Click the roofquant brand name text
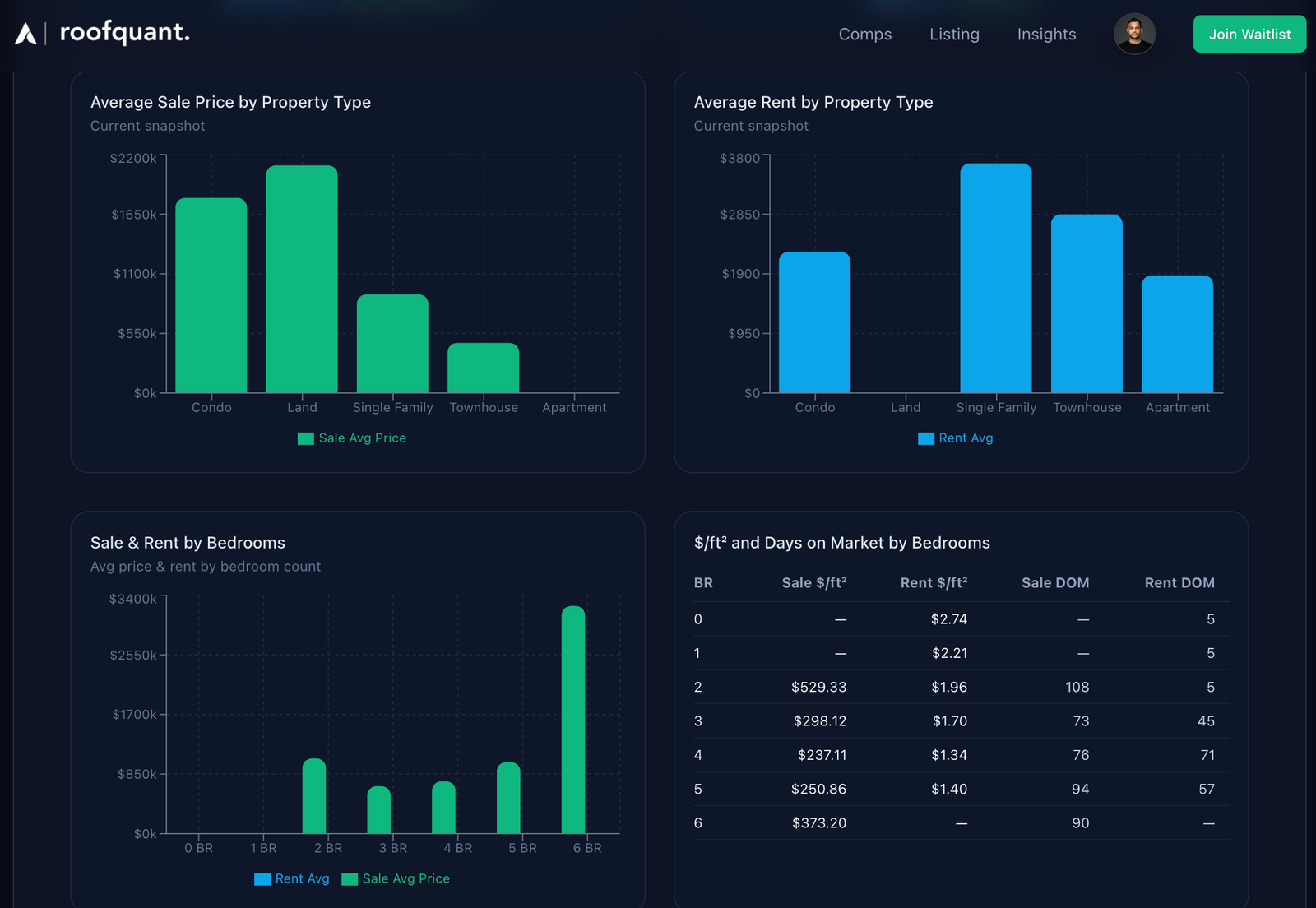The height and width of the screenshot is (908, 1316). click(125, 33)
